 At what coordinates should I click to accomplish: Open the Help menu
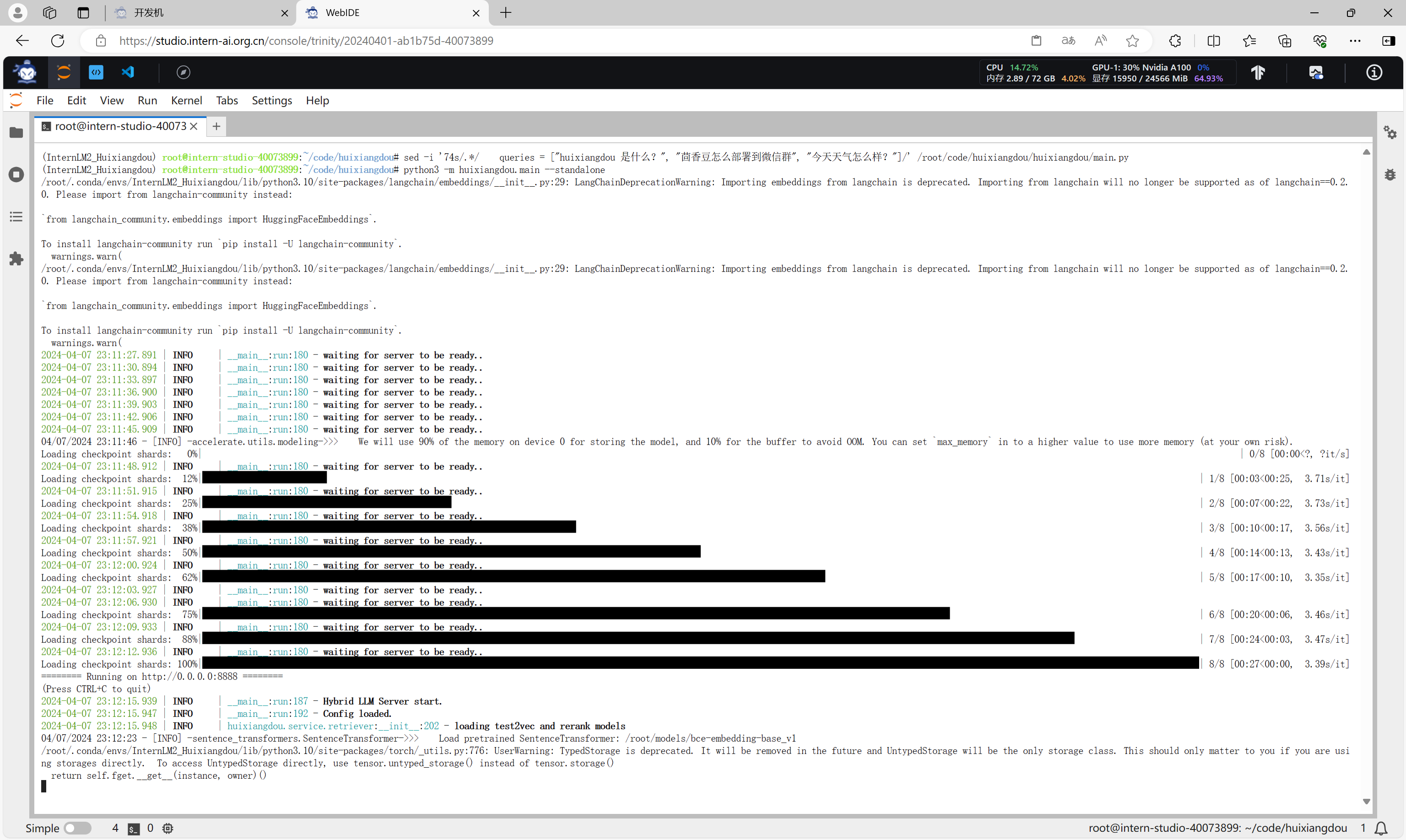[x=317, y=100]
